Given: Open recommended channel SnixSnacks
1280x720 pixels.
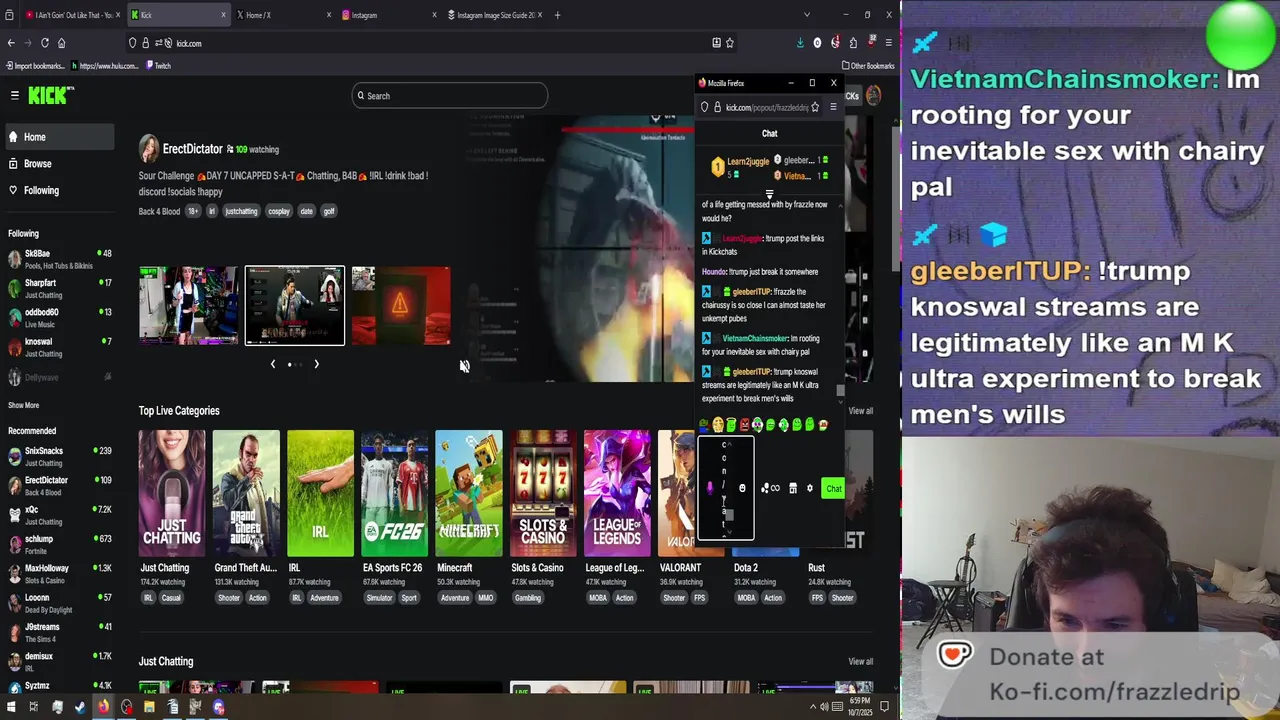Looking at the screenshot, I should 60,457.
